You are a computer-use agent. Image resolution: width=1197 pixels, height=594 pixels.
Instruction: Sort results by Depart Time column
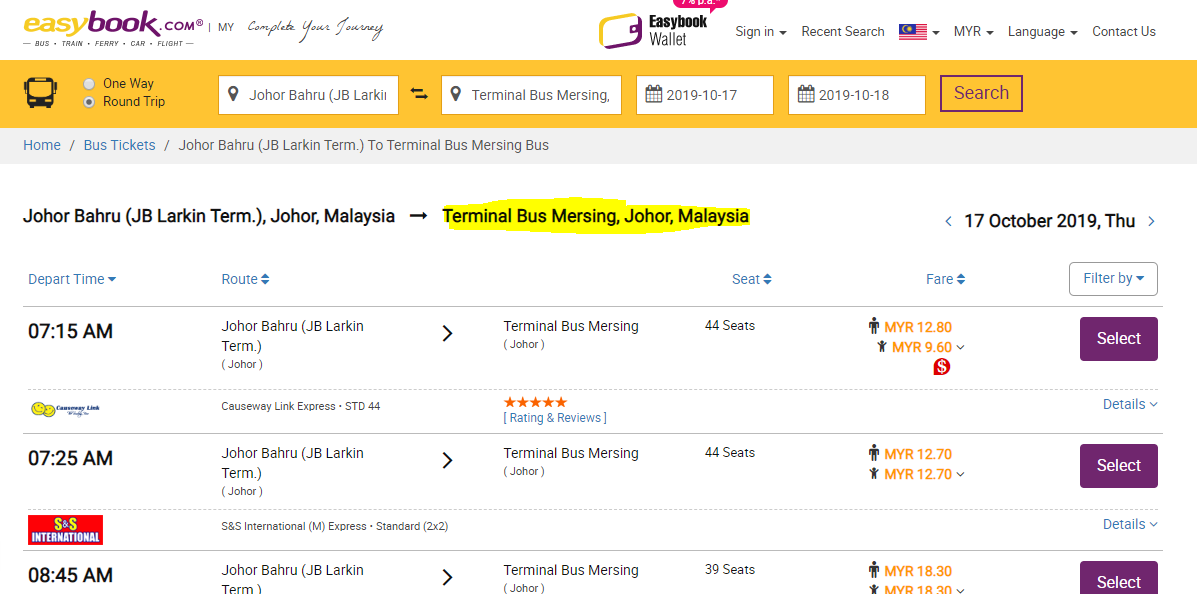pos(72,279)
